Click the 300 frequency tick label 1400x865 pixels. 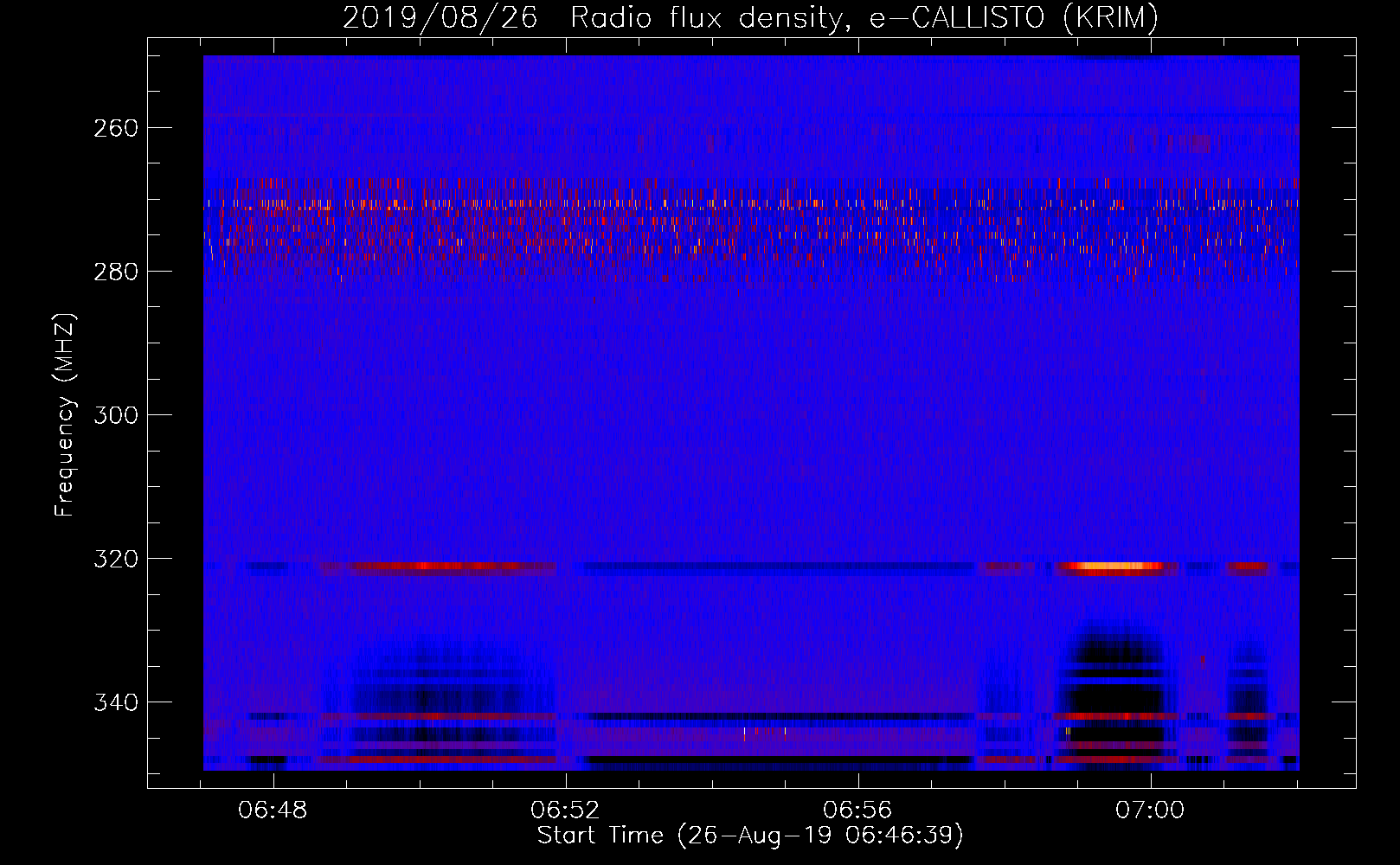click(115, 415)
